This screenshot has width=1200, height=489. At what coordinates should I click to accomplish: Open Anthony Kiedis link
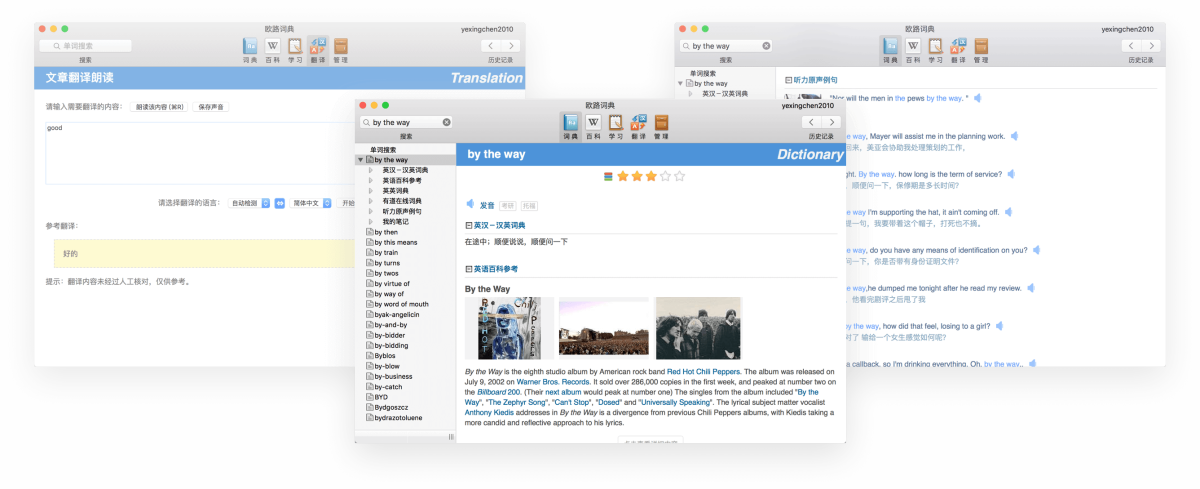pyautogui.click(x=491, y=412)
